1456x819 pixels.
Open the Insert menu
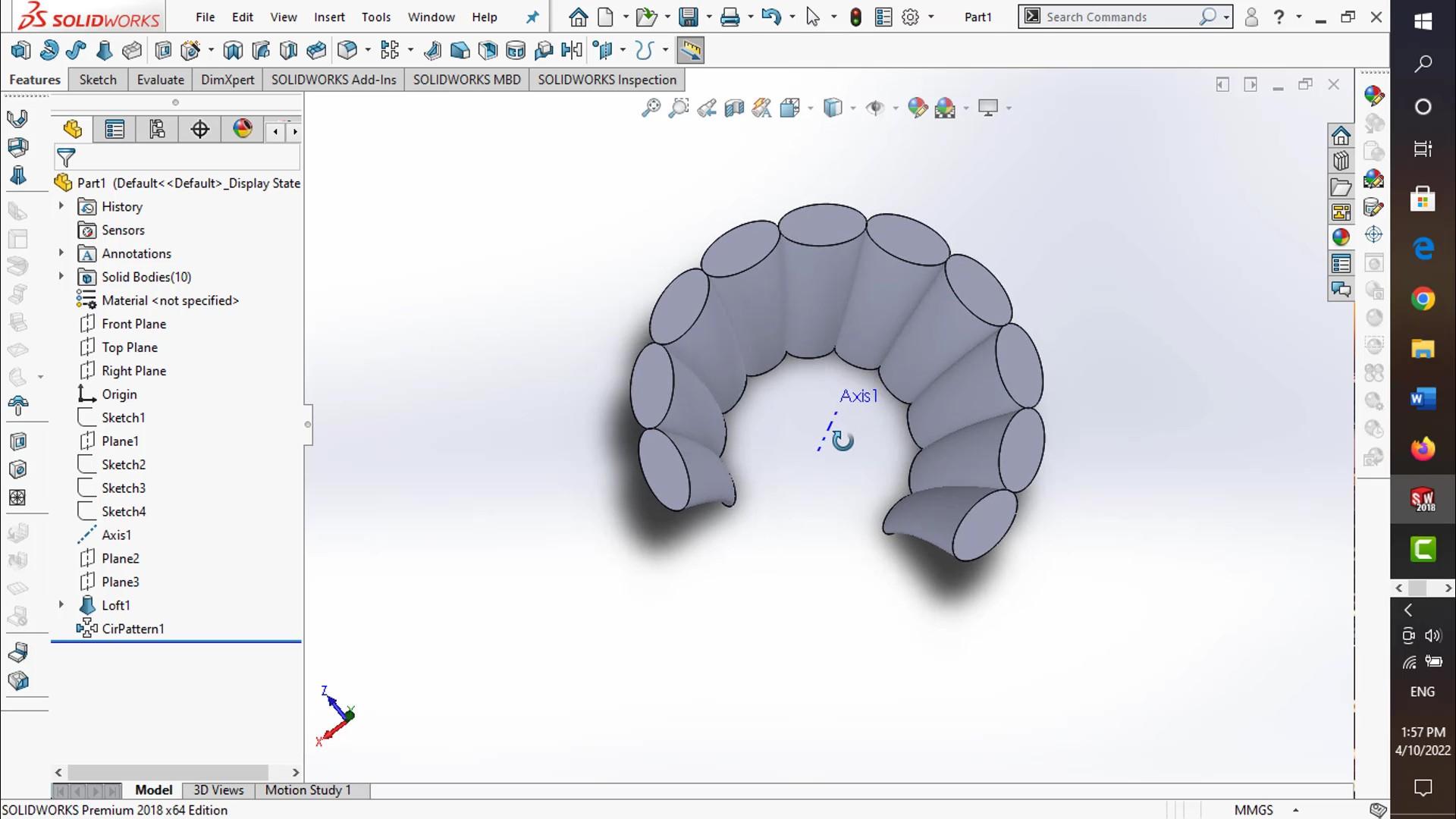coord(329,17)
